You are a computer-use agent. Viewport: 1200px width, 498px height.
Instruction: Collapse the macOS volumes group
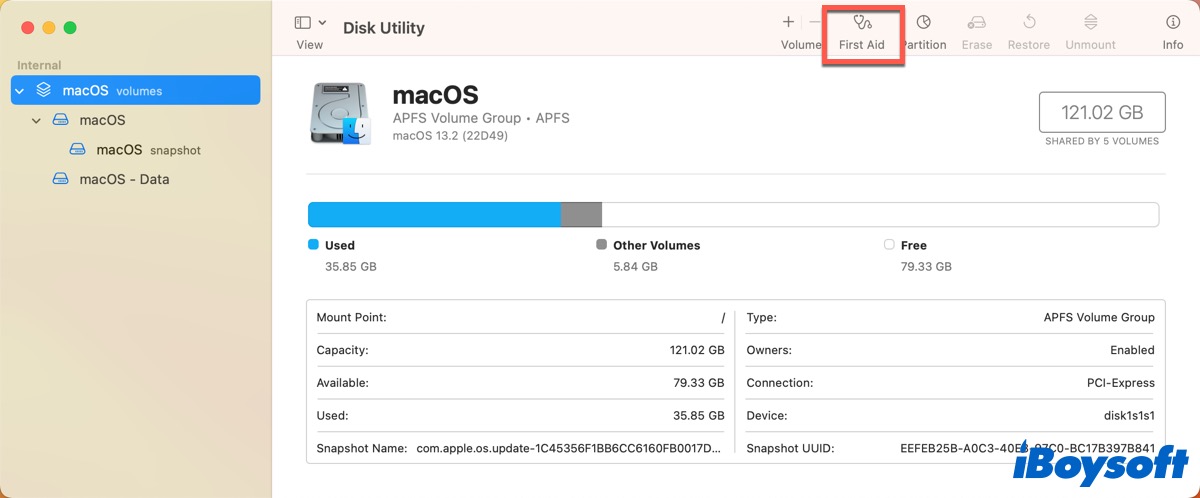(x=19, y=90)
